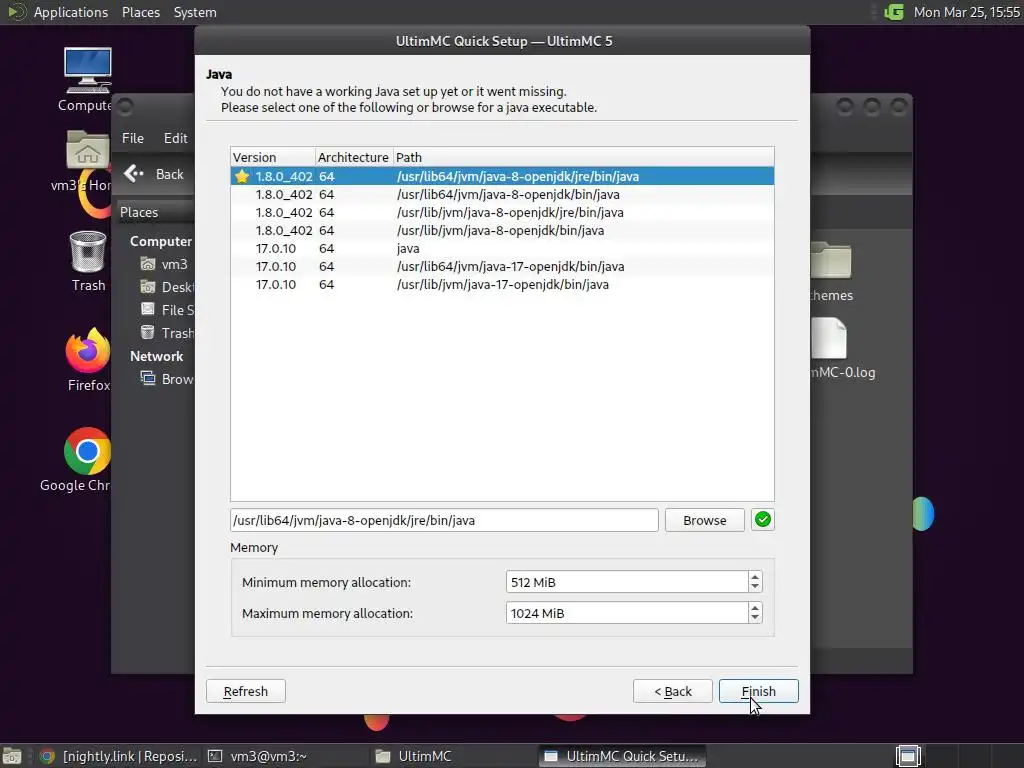
Task: Select the UltimMC-0.log file icon
Action: pos(829,338)
